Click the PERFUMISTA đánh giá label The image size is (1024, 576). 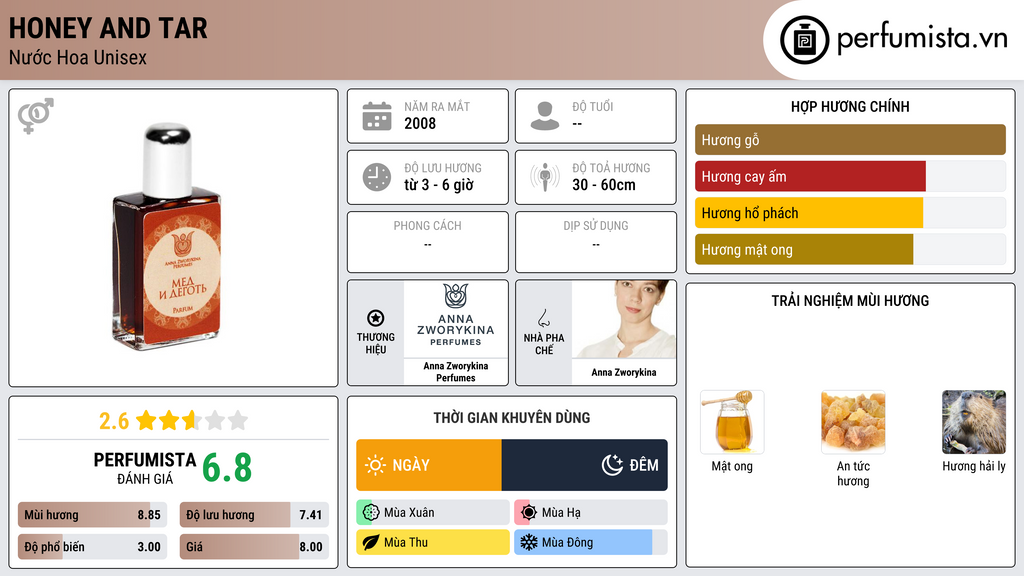pos(145,468)
